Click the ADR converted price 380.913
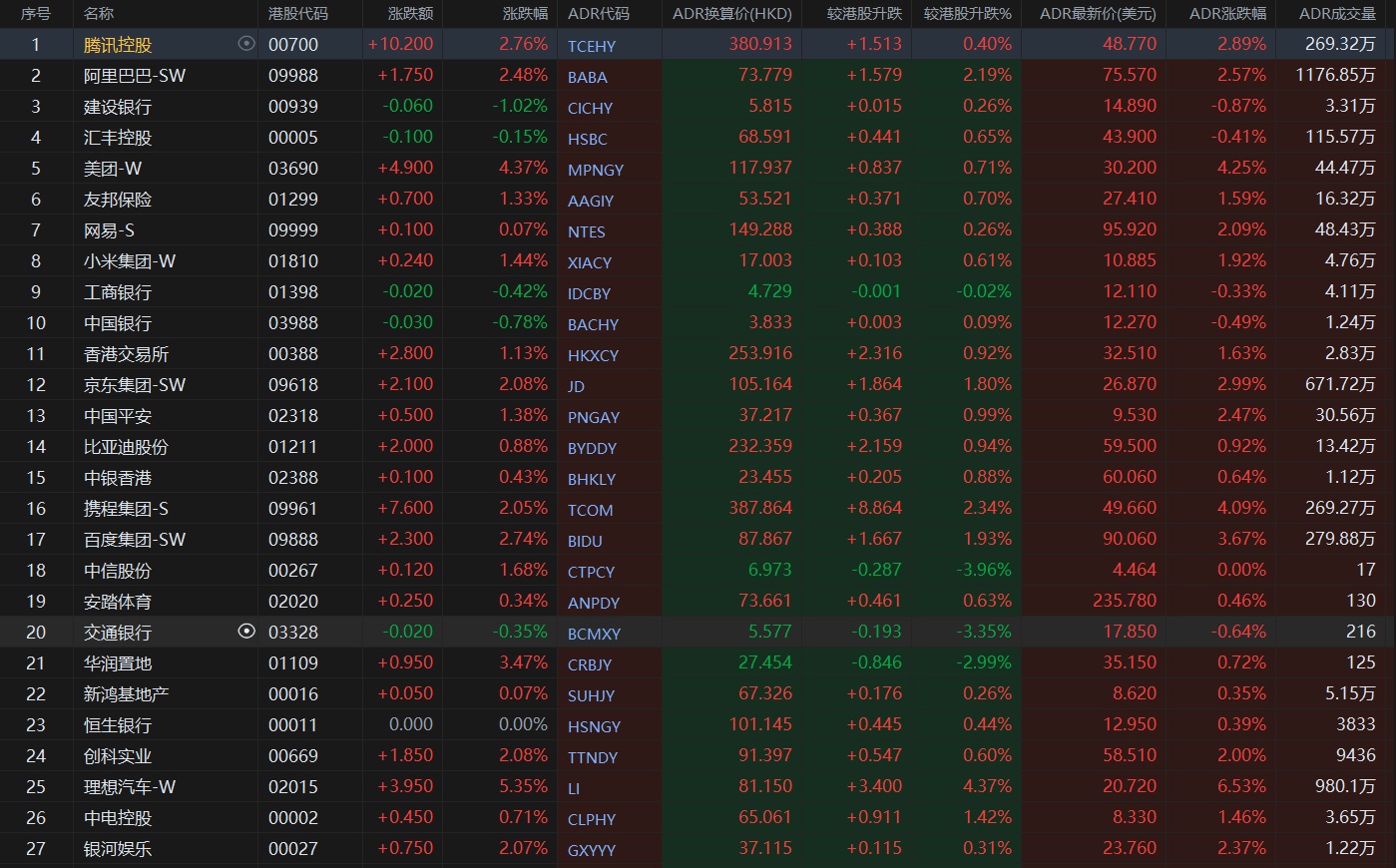This screenshot has height=868, width=1396. click(760, 44)
